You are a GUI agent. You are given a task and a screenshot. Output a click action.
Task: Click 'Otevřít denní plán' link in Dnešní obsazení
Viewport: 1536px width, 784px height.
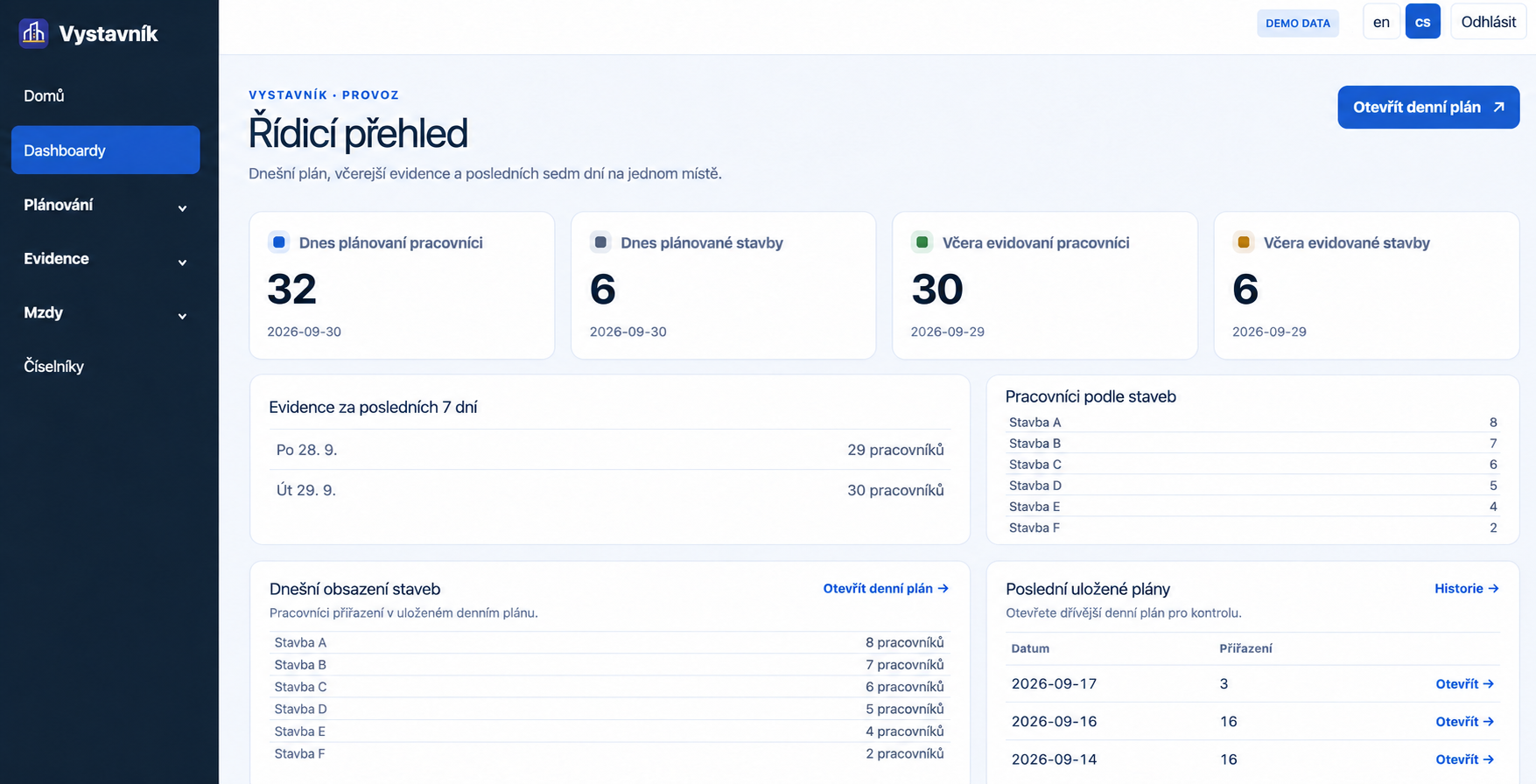point(886,589)
